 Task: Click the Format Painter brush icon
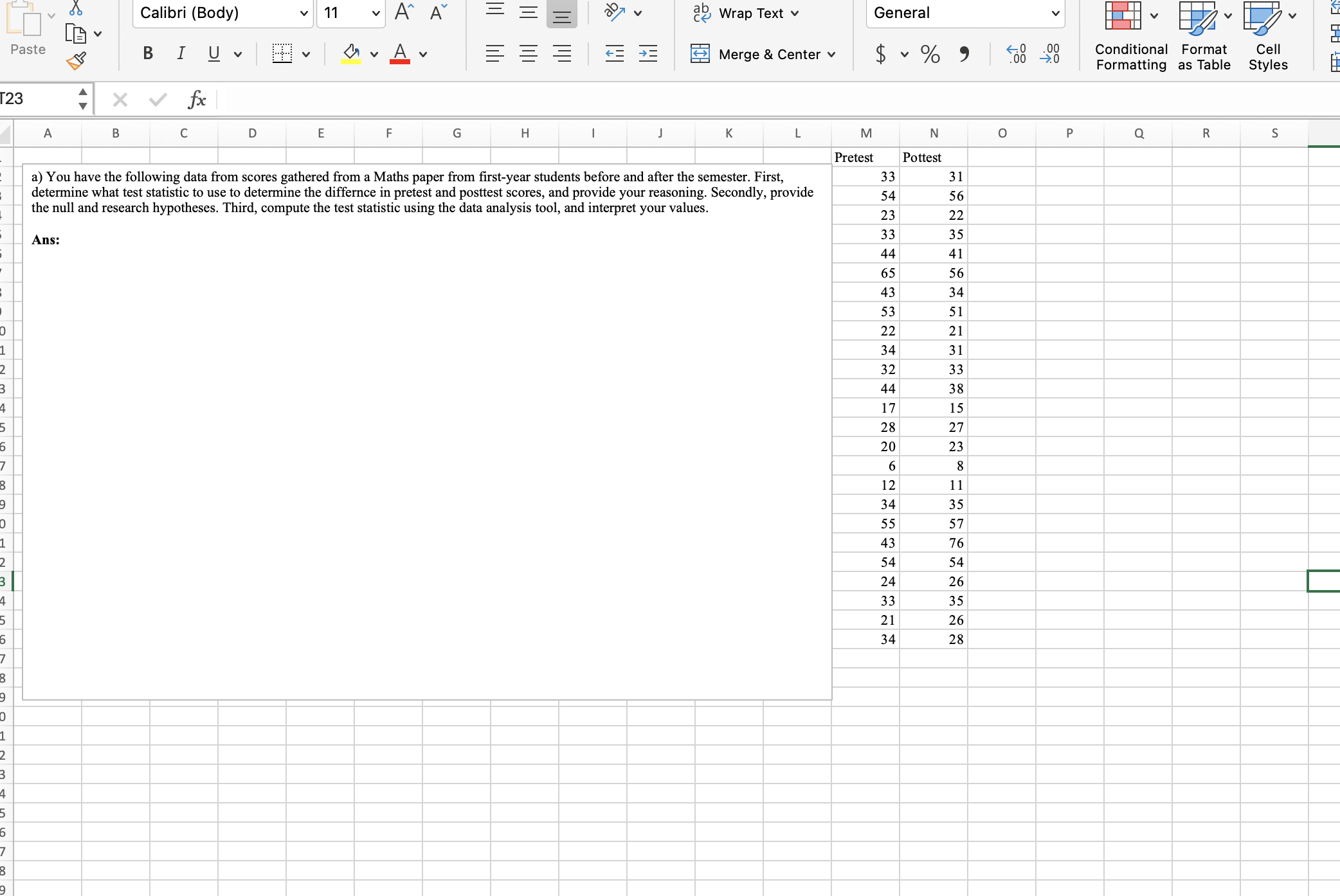76,61
